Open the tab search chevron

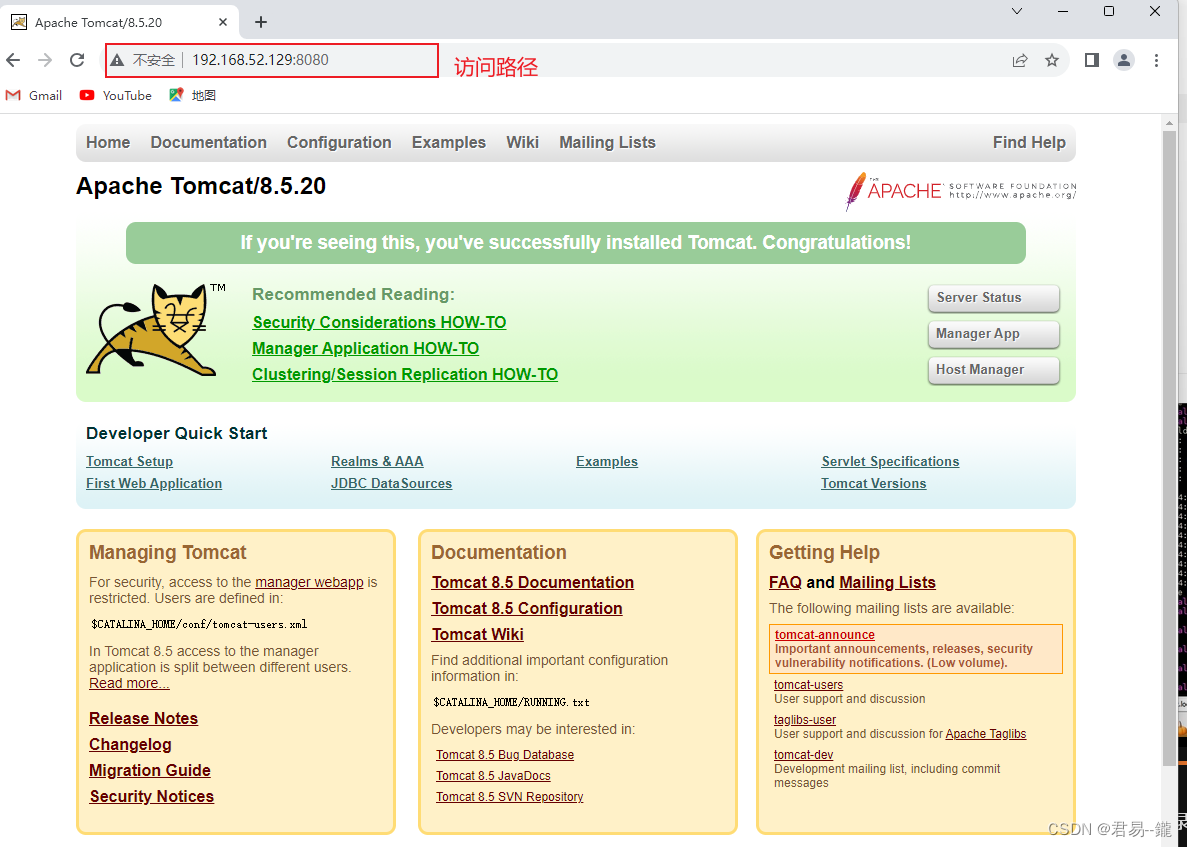click(1017, 11)
